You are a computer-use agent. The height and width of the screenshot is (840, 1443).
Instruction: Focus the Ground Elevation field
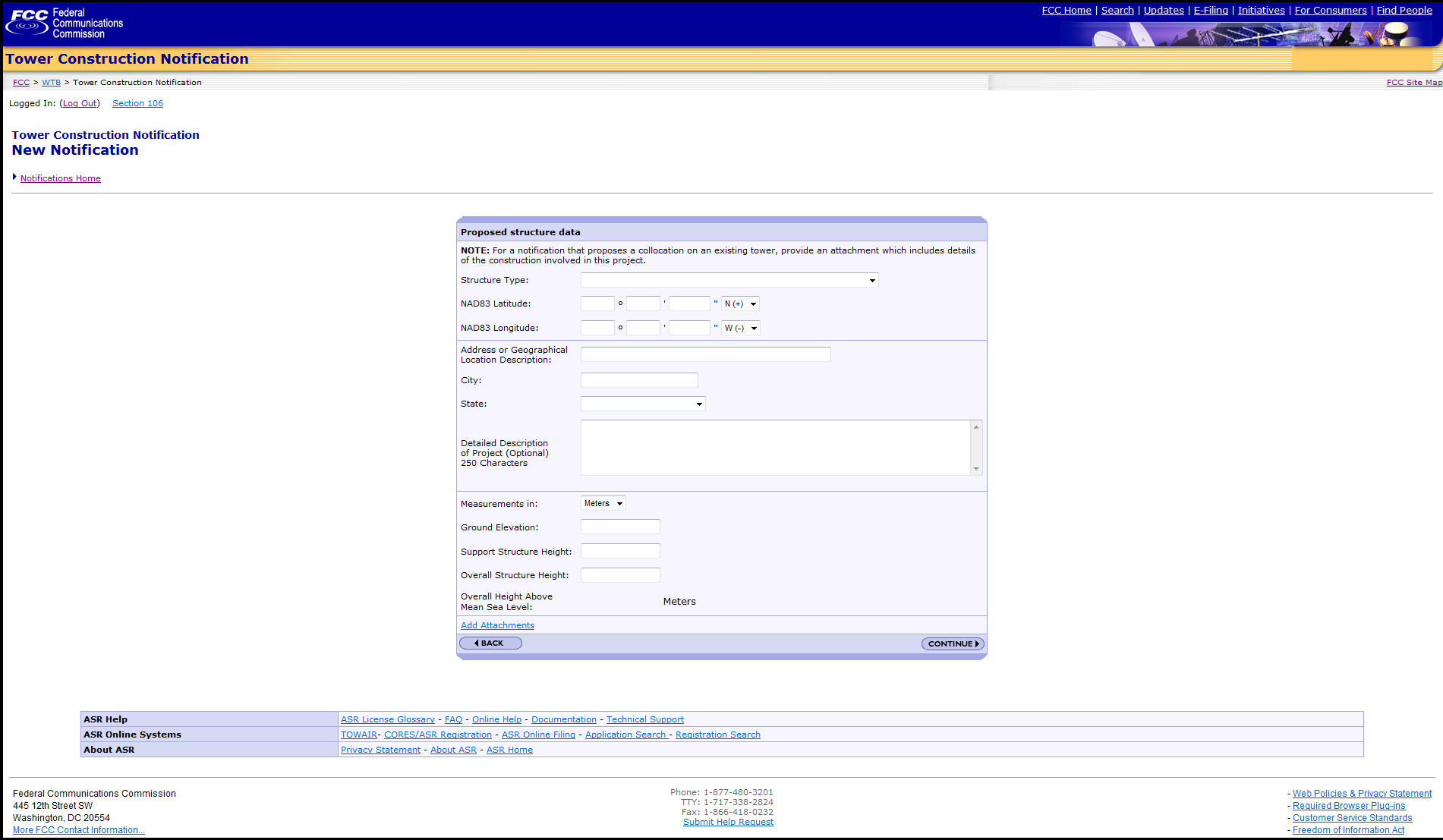coord(620,527)
